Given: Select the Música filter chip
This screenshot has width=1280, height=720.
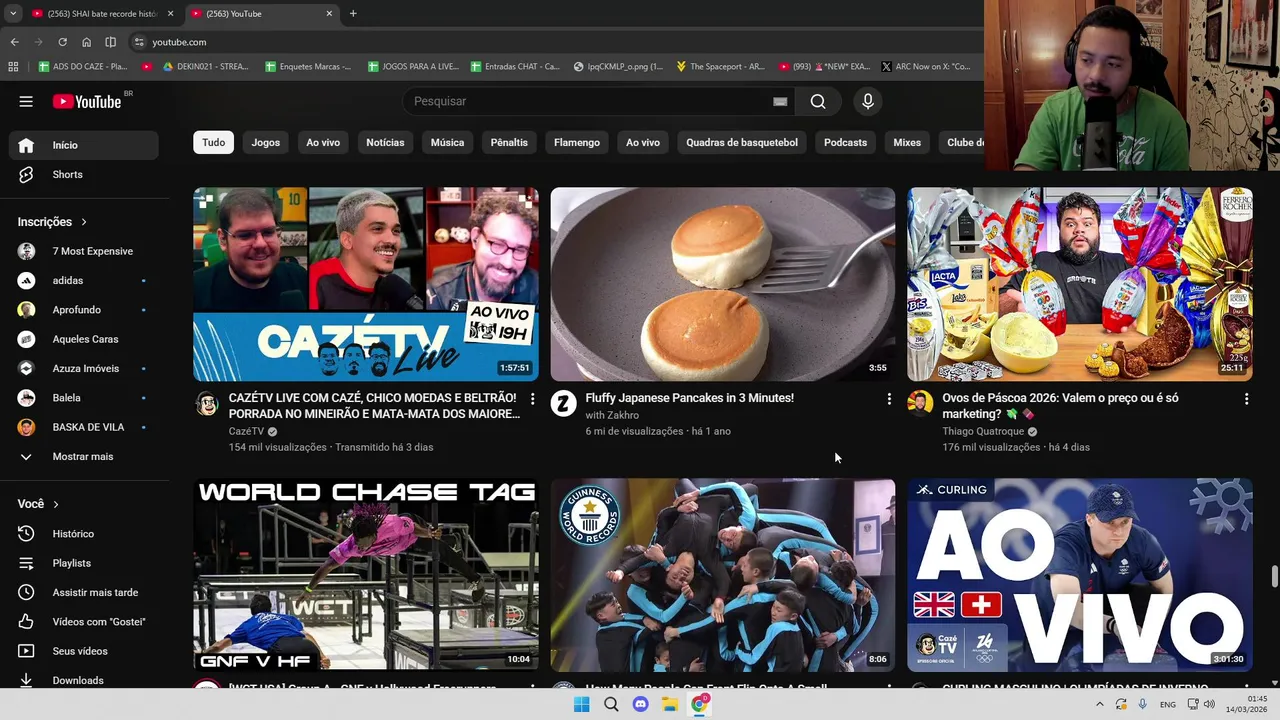Looking at the screenshot, I should click(x=447, y=143).
